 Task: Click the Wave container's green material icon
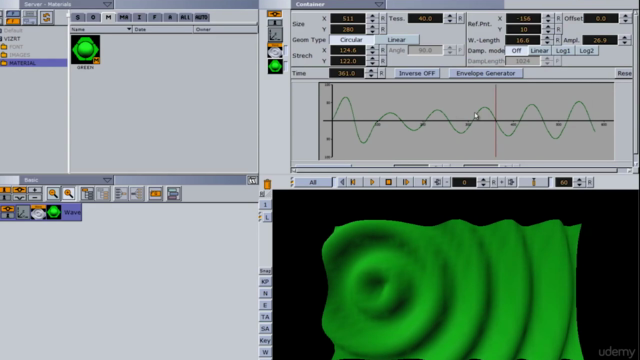pyautogui.click(x=54, y=212)
